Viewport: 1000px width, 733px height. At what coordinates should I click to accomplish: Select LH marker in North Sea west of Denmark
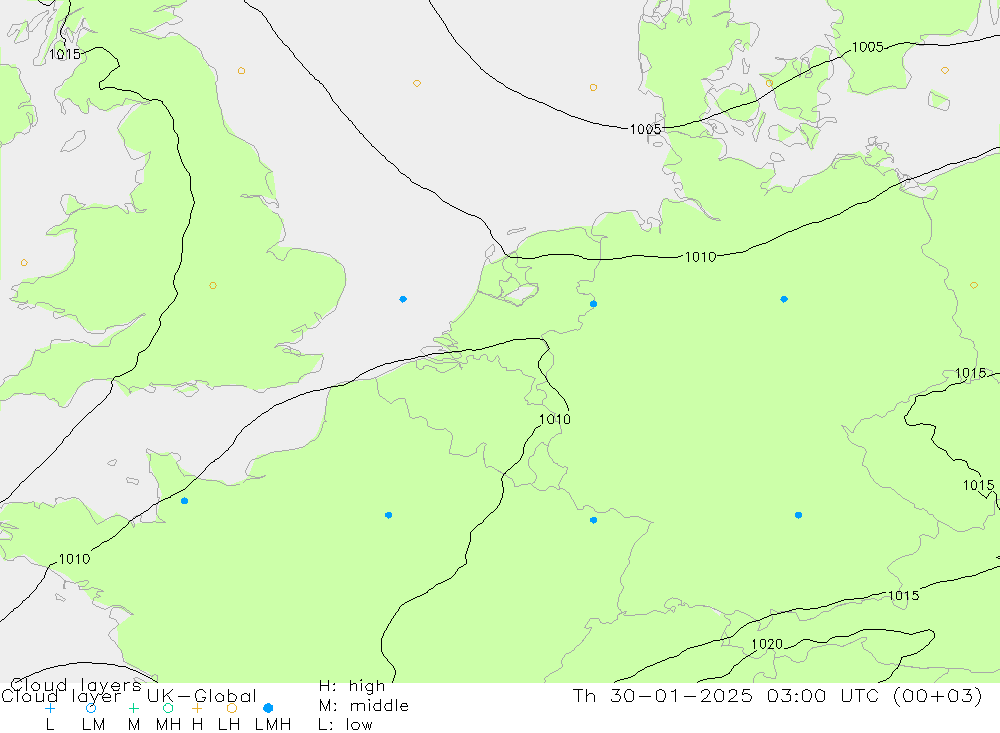click(594, 87)
